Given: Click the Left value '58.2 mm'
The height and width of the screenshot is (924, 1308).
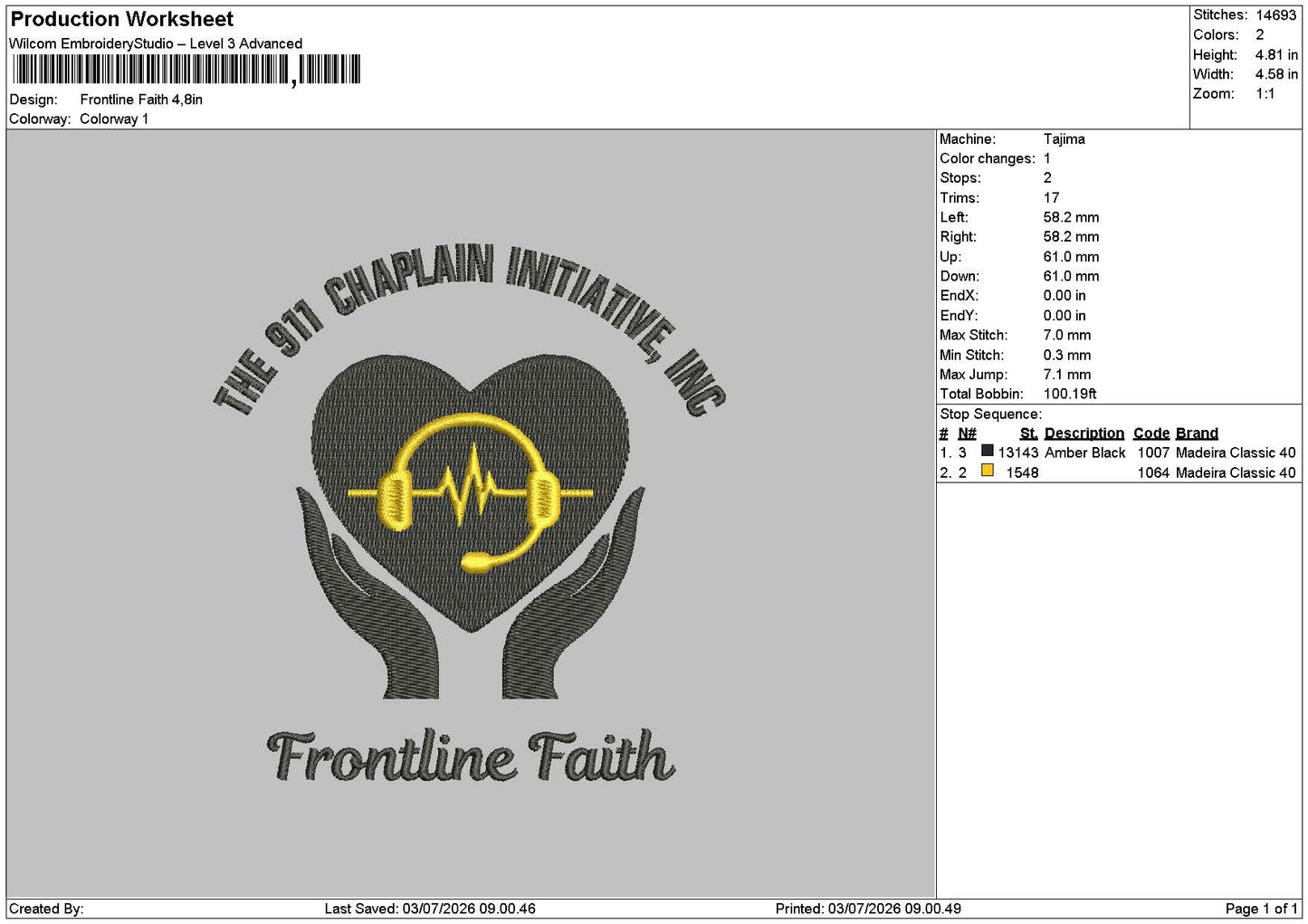Looking at the screenshot, I should tap(1071, 218).
